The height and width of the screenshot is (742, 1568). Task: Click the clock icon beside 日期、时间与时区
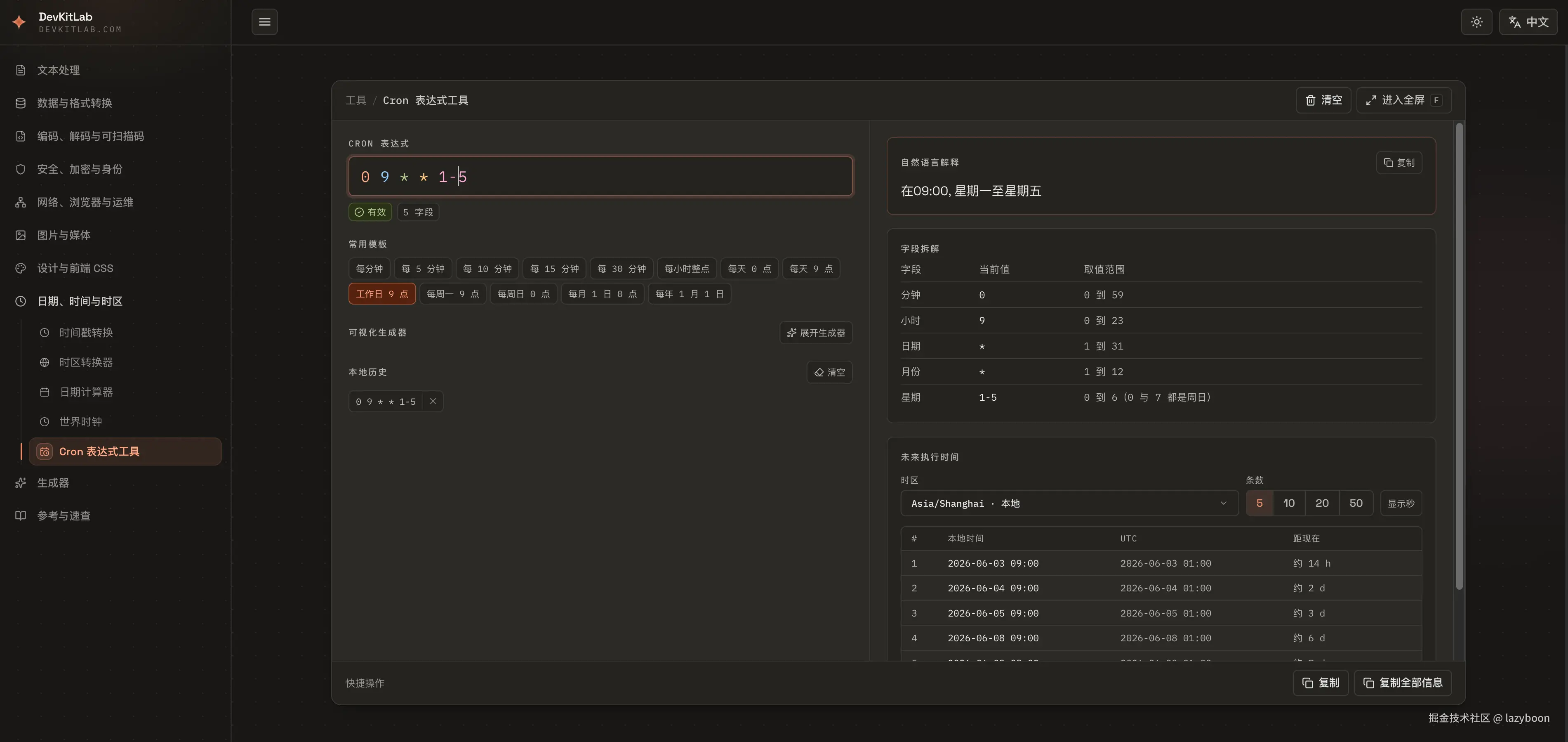click(x=21, y=301)
